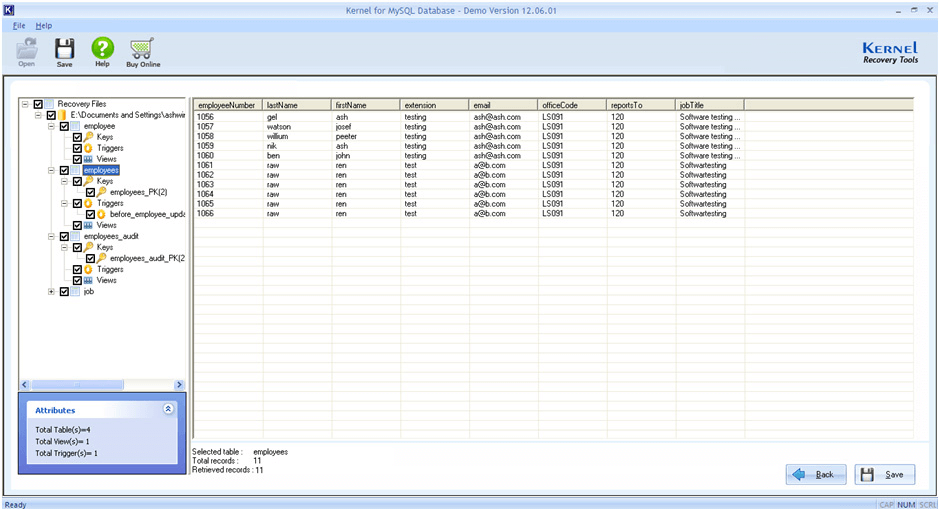This screenshot has width=939, height=509.
Task: Click table icon next to employee node
Action: click(x=75, y=126)
